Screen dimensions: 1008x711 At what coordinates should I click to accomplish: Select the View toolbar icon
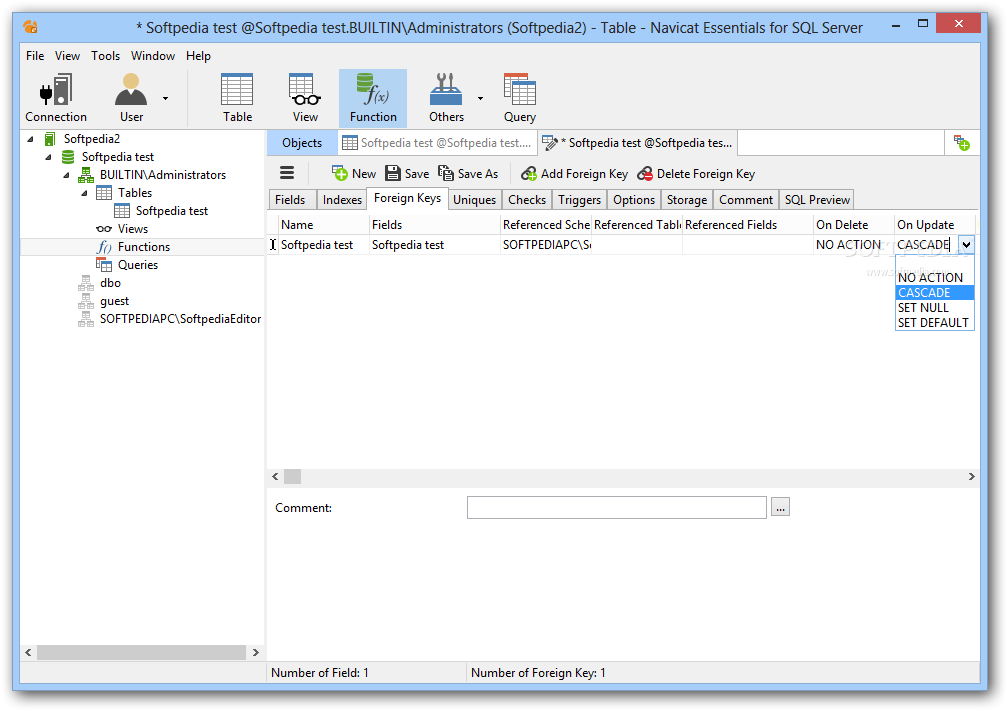point(305,98)
